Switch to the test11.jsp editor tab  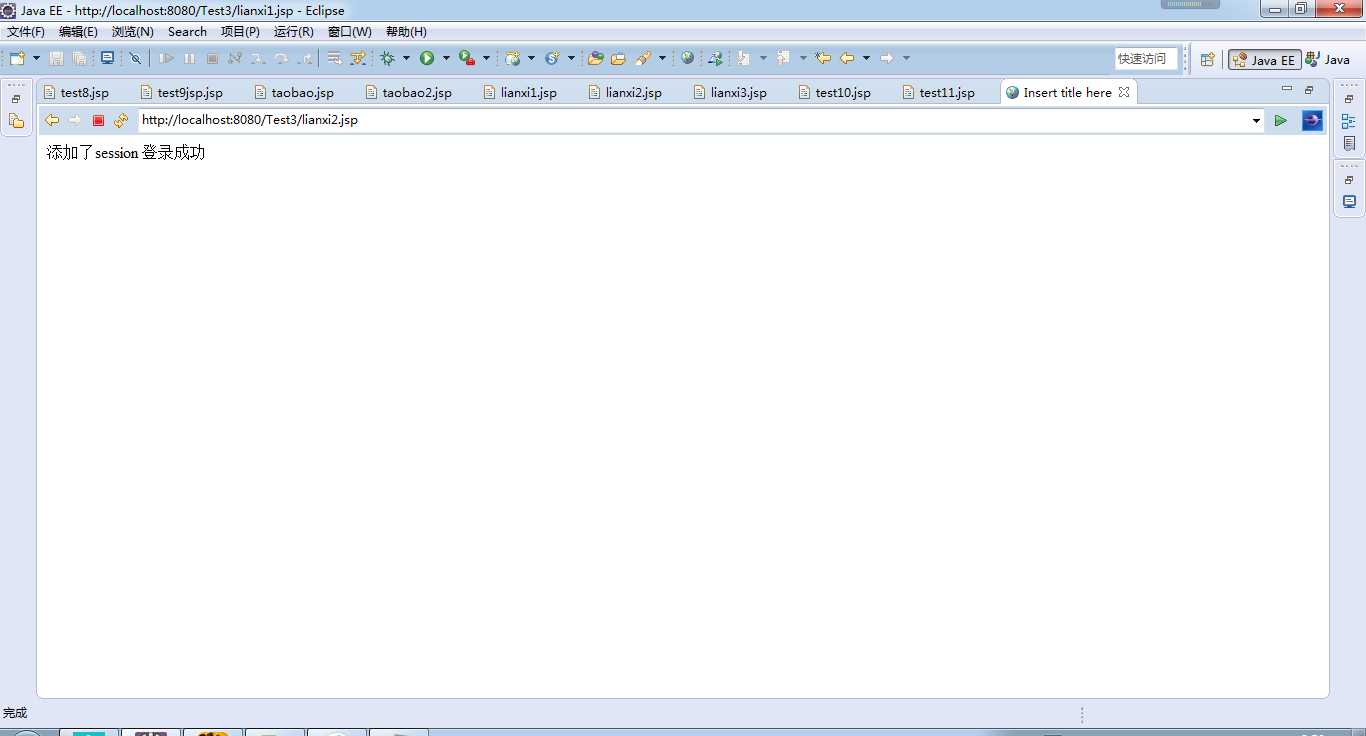click(939, 92)
